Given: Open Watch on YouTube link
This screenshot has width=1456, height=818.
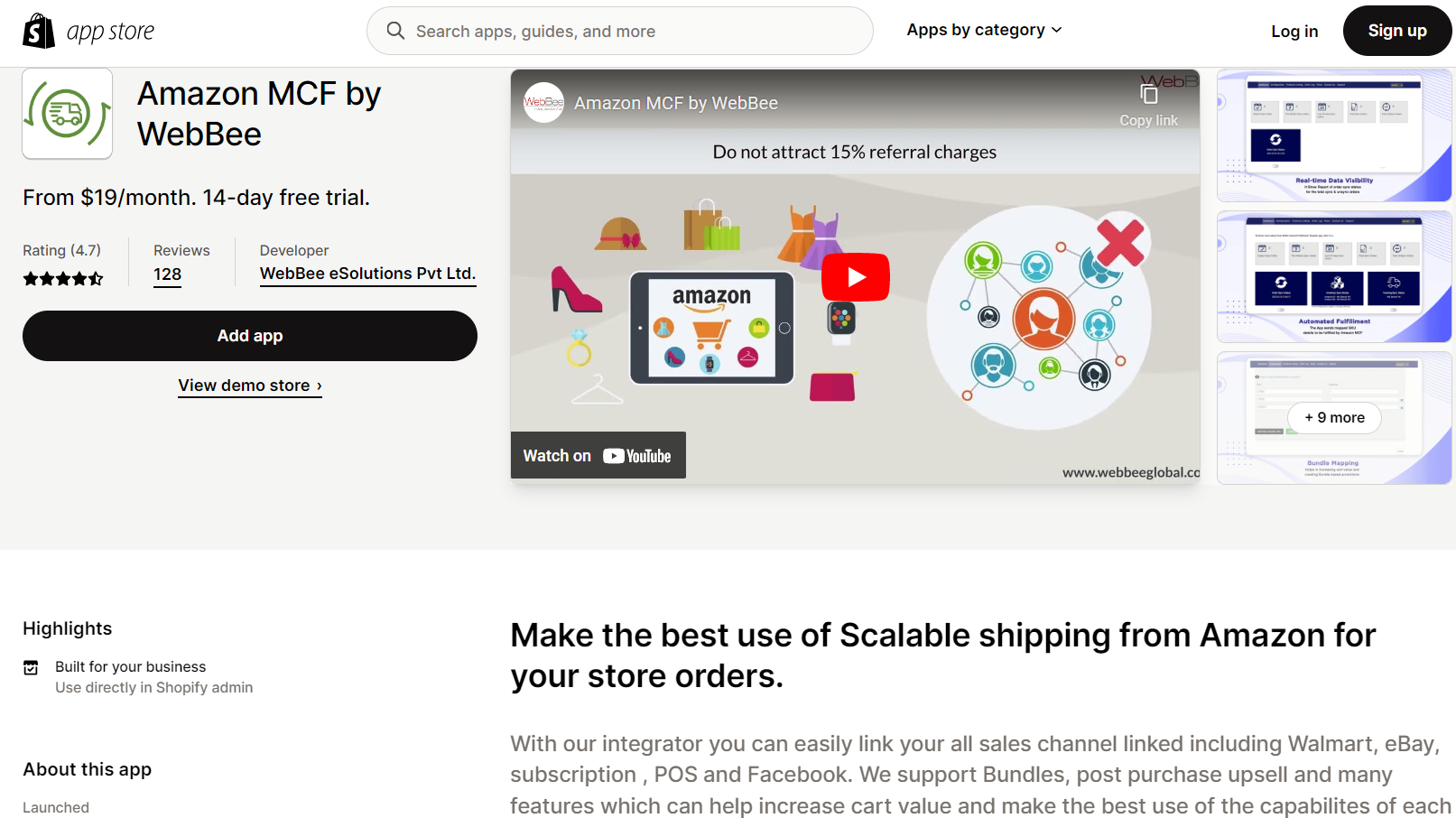Looking at the screenshot, I should tap(598, 456).
